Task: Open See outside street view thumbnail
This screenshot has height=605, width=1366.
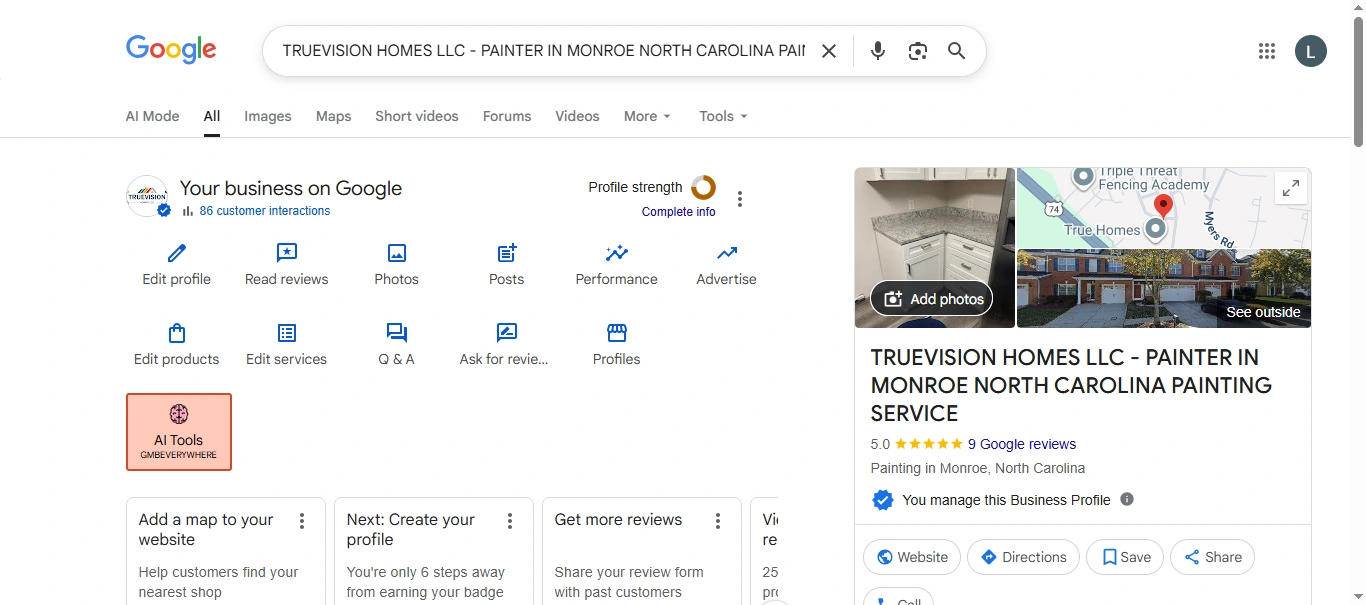Action: (x=1164, y=288)
